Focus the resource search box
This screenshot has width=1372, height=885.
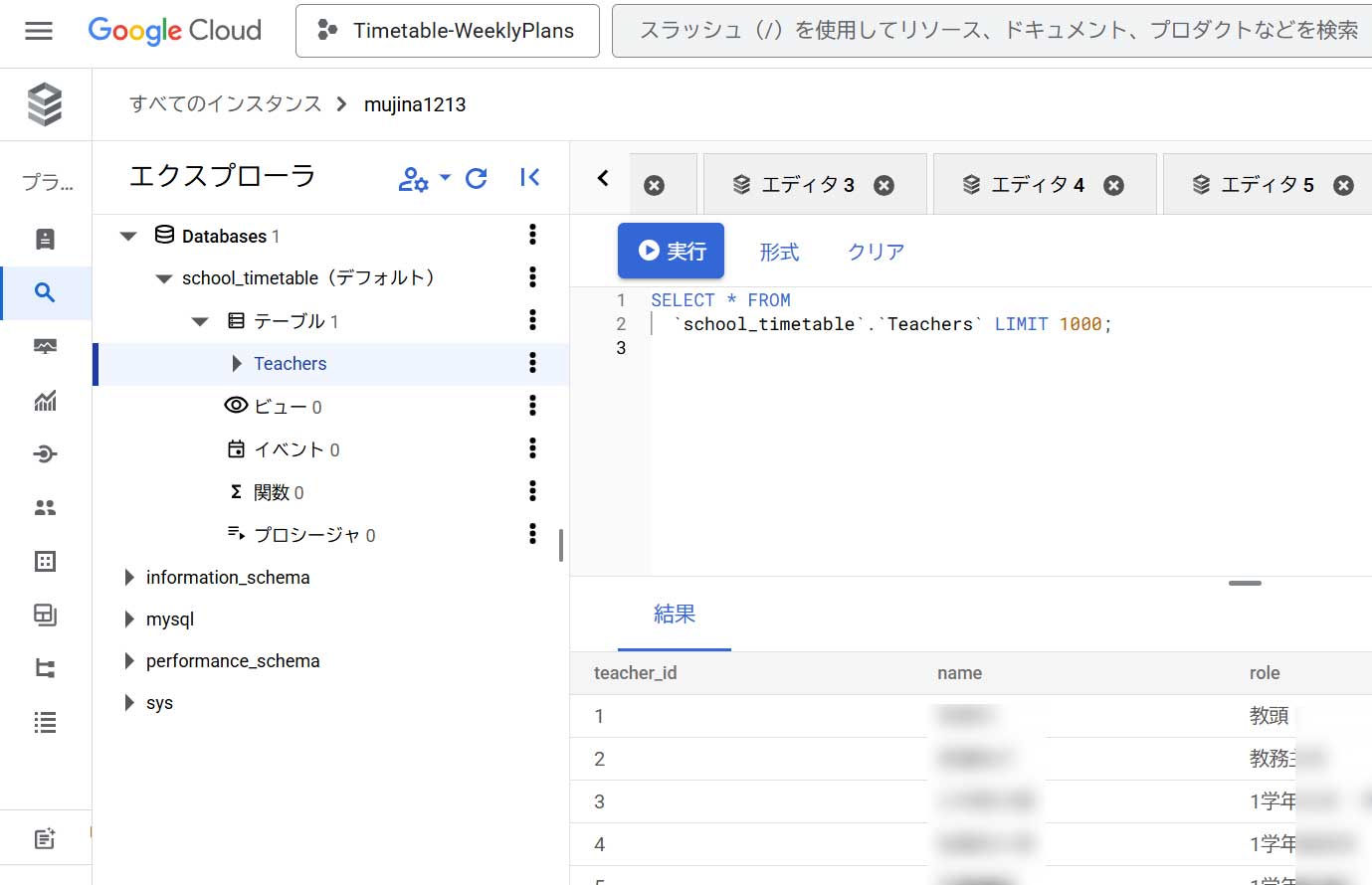point(992,31)
